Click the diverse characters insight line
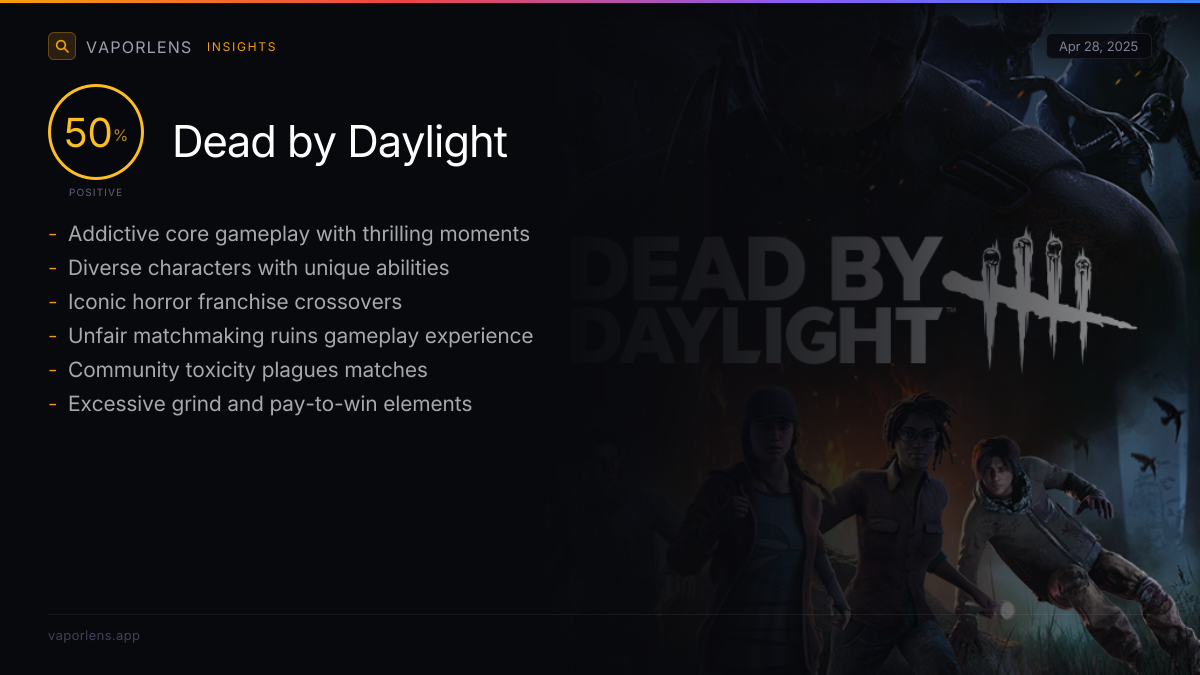Viewport: 1200px width, 675px height. pyautogui.click(x=258, y=268)
